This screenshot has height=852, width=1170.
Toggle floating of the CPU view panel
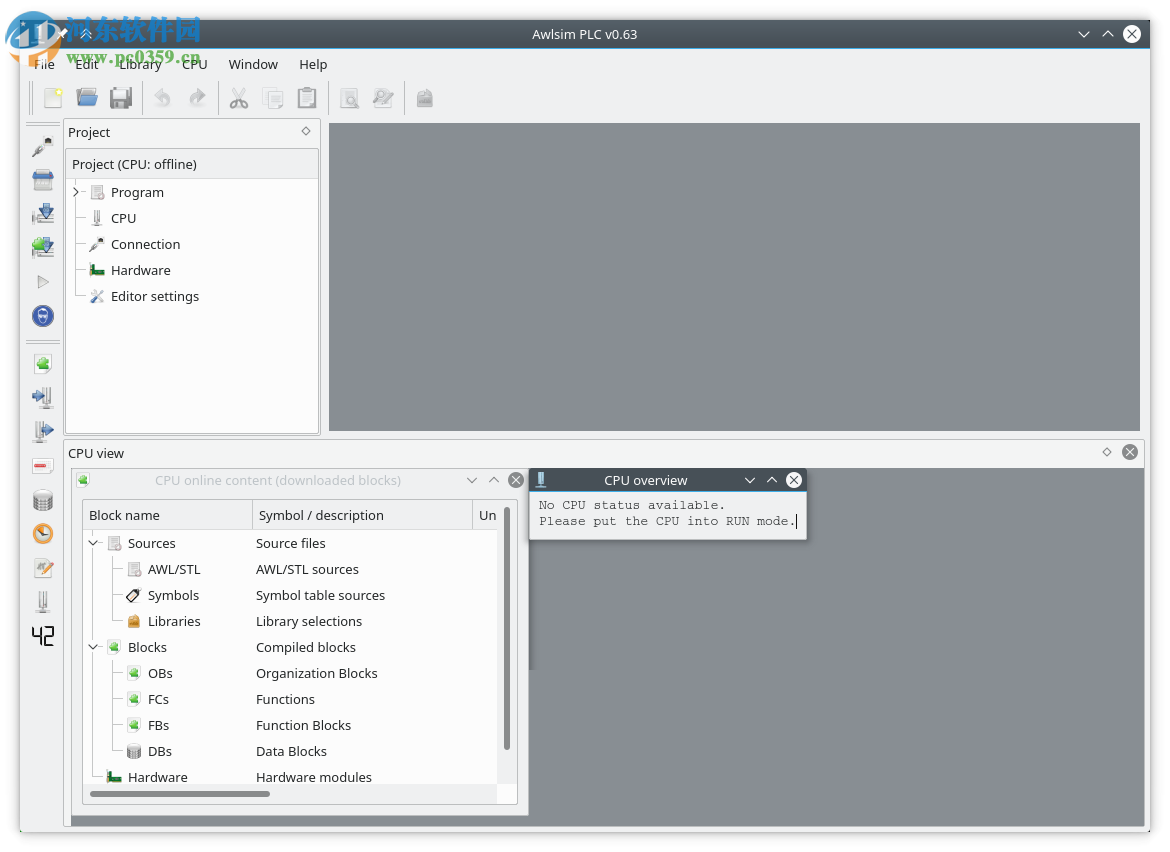(x=1107, y=452)
